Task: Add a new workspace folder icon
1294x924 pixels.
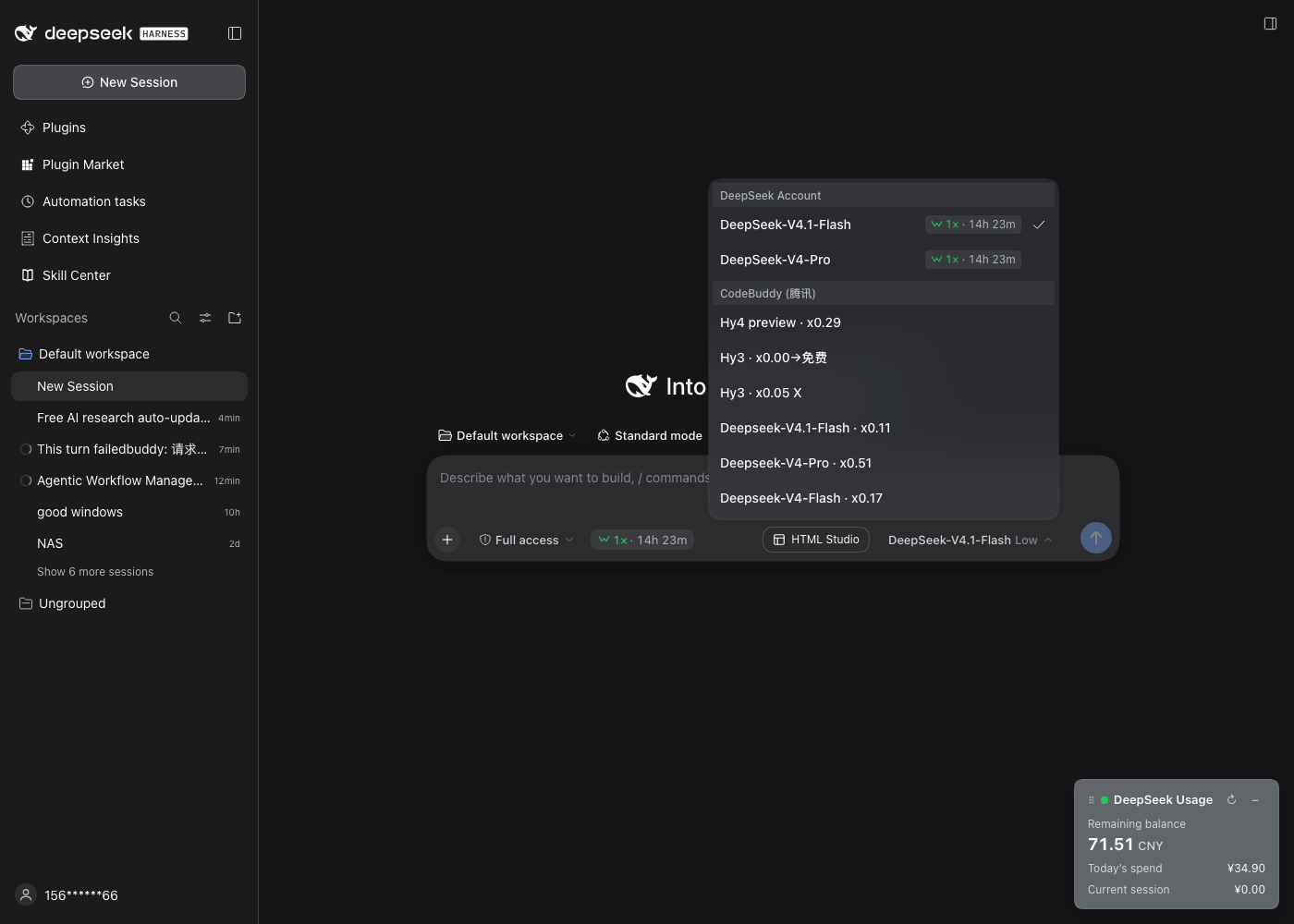Action: (x=235, y=318)
